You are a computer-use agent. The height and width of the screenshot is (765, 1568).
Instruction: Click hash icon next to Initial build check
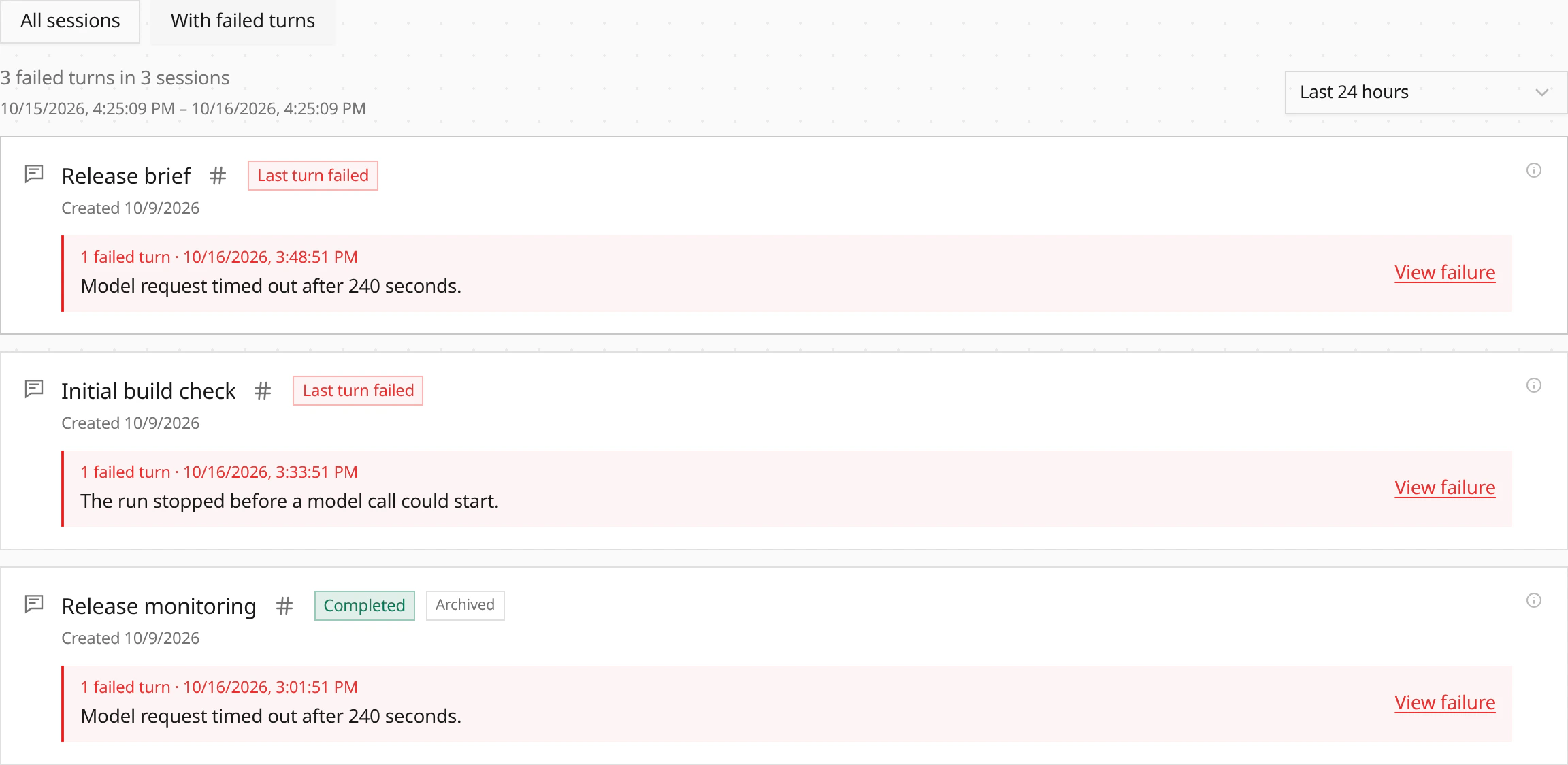[263, 391]
